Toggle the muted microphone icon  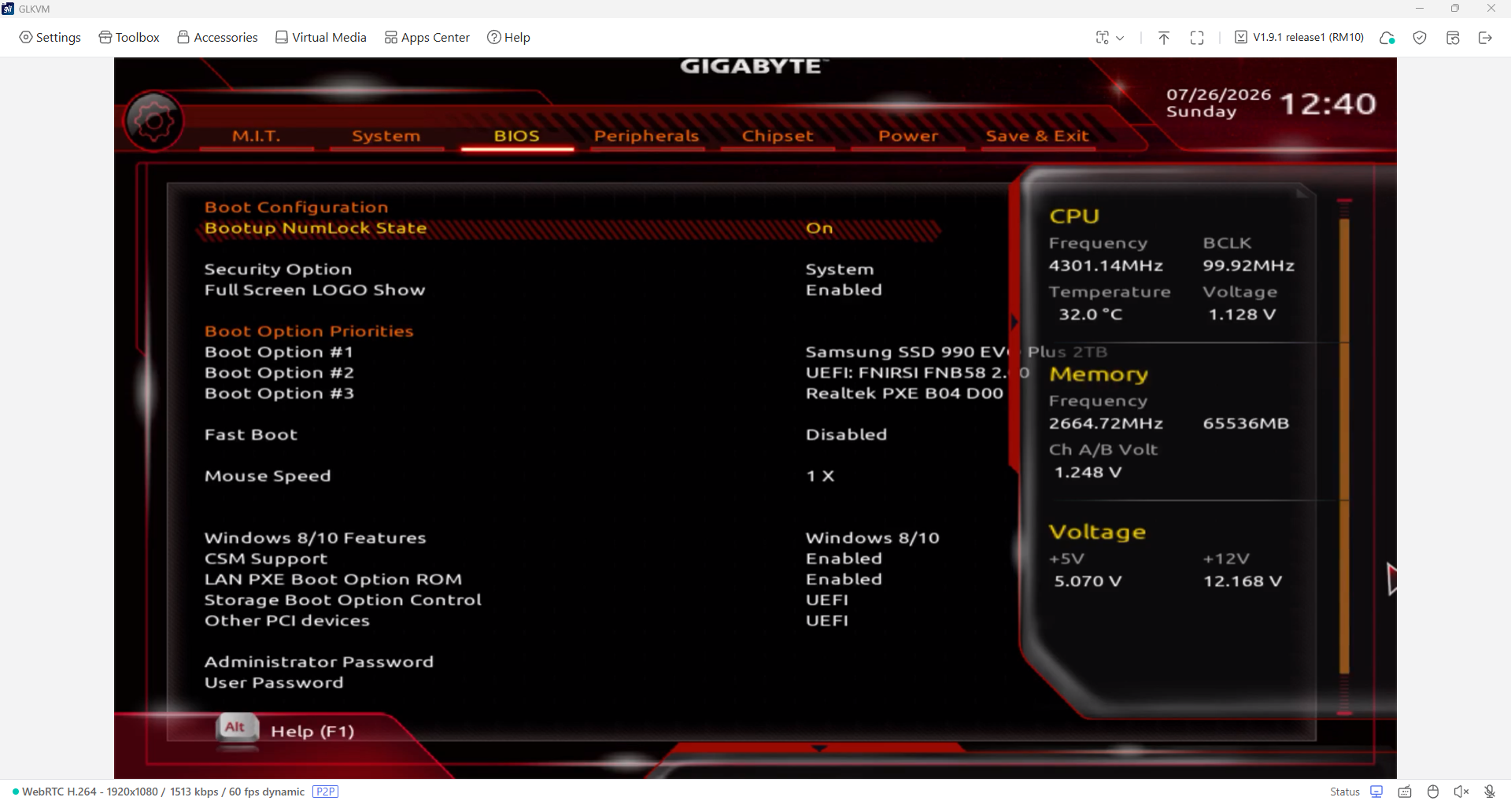[1490, 792]
